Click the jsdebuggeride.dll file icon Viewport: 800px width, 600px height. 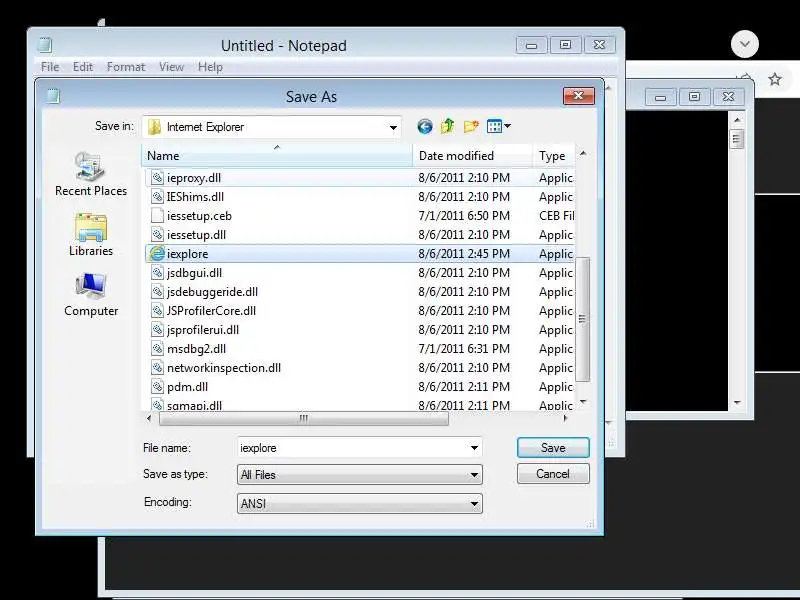(157, 291)
